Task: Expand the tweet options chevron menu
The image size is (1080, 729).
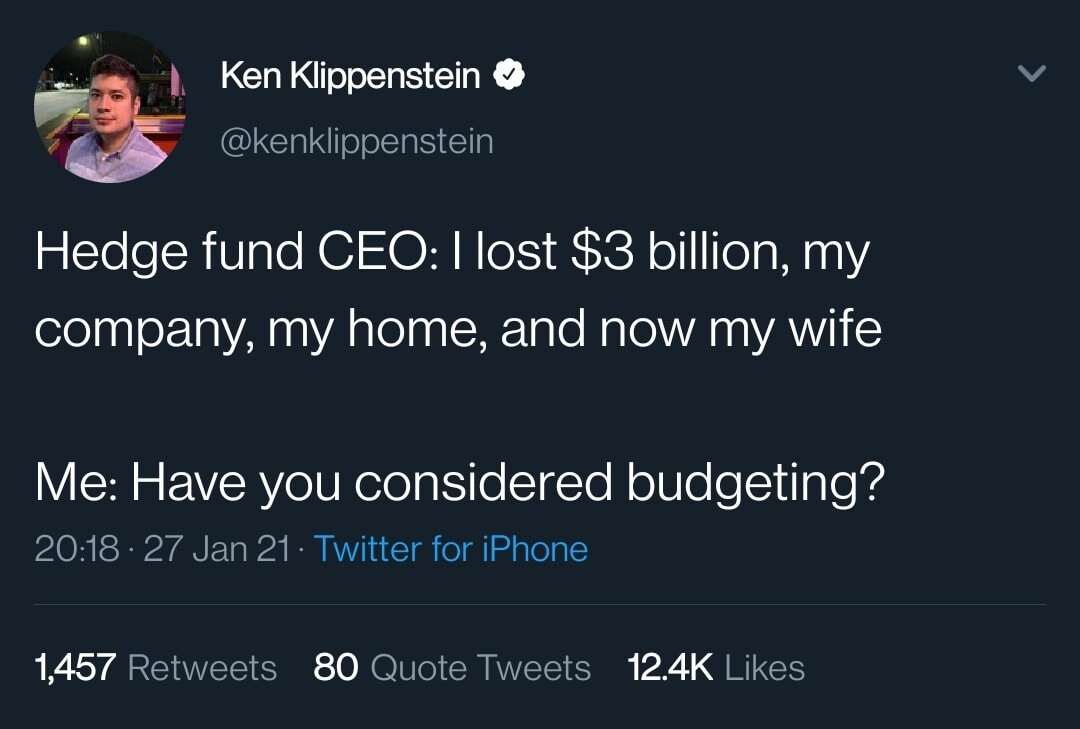Action: pos(1031,73)
